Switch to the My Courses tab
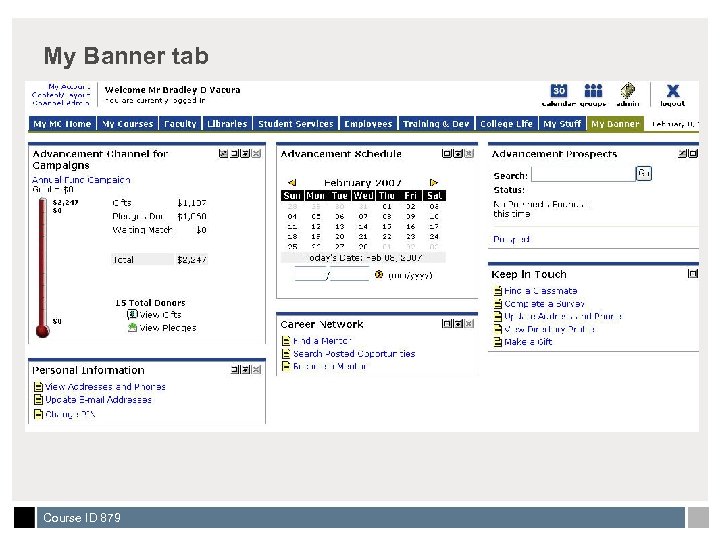Screen dimensions: 720x540 [x=128, y=124]
